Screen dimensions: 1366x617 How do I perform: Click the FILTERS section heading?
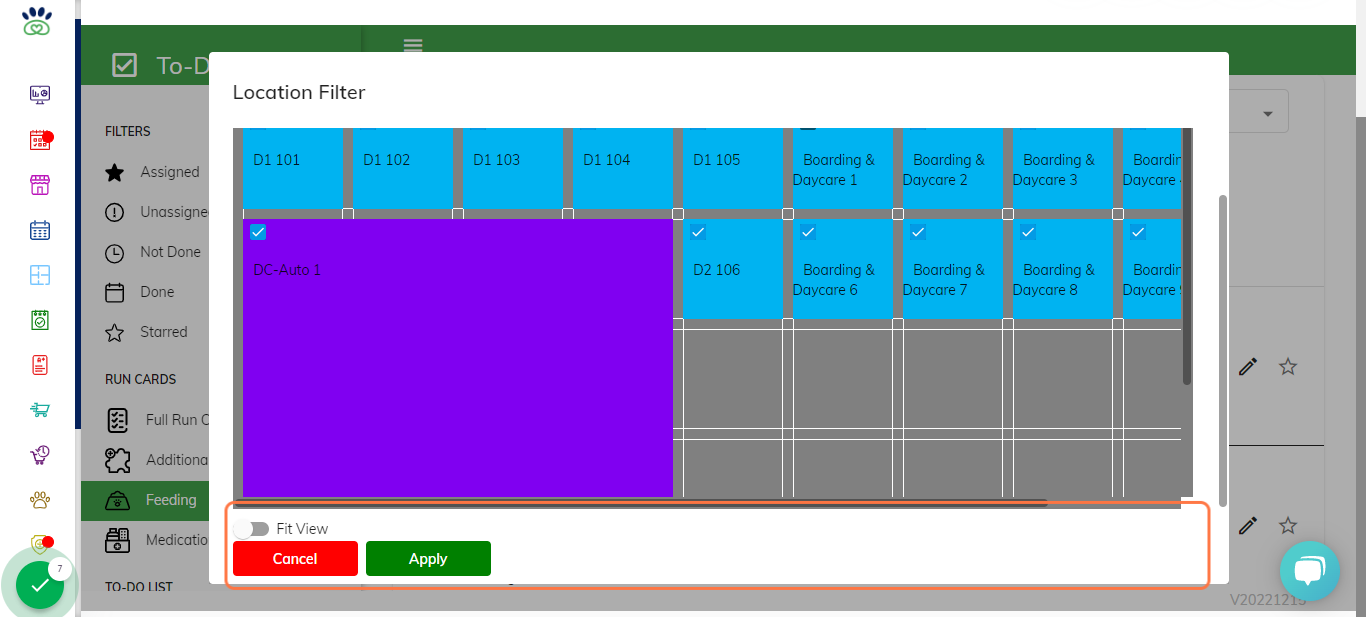[128, 131]
